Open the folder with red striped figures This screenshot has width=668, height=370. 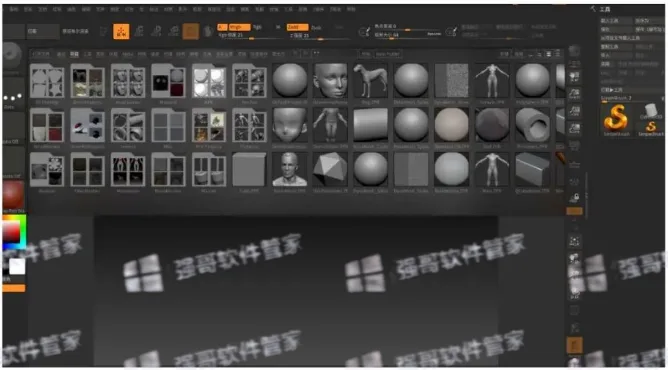point(128,169)
